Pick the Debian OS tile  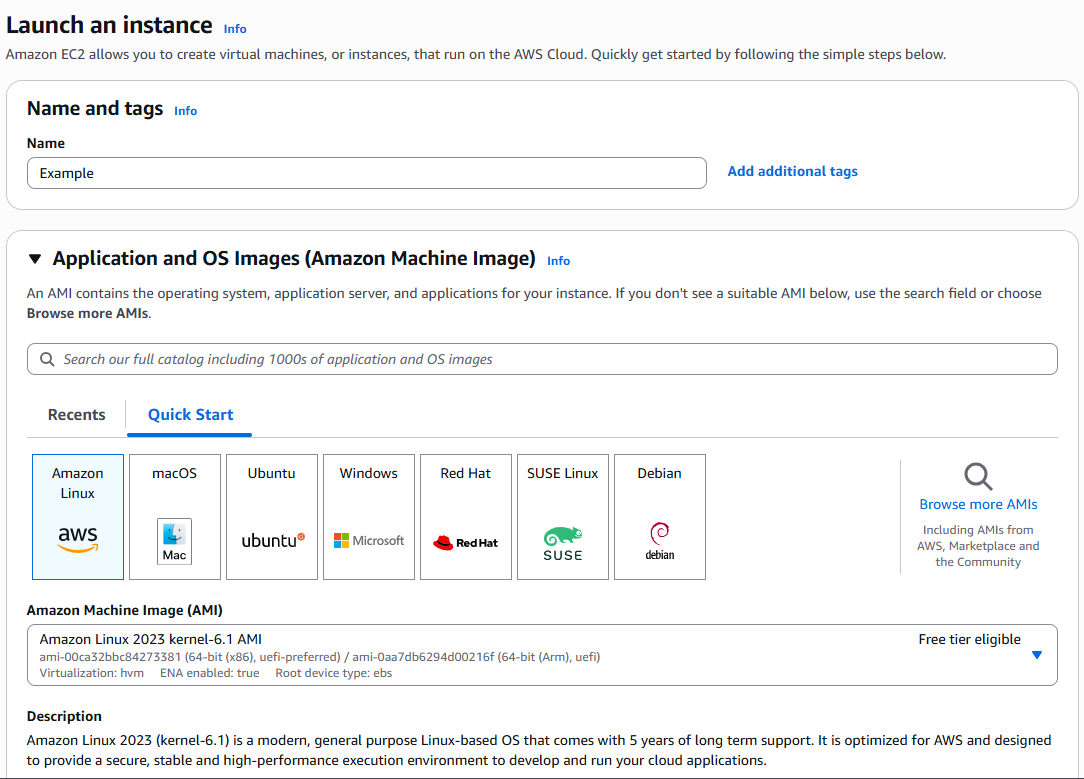point(660,517)
